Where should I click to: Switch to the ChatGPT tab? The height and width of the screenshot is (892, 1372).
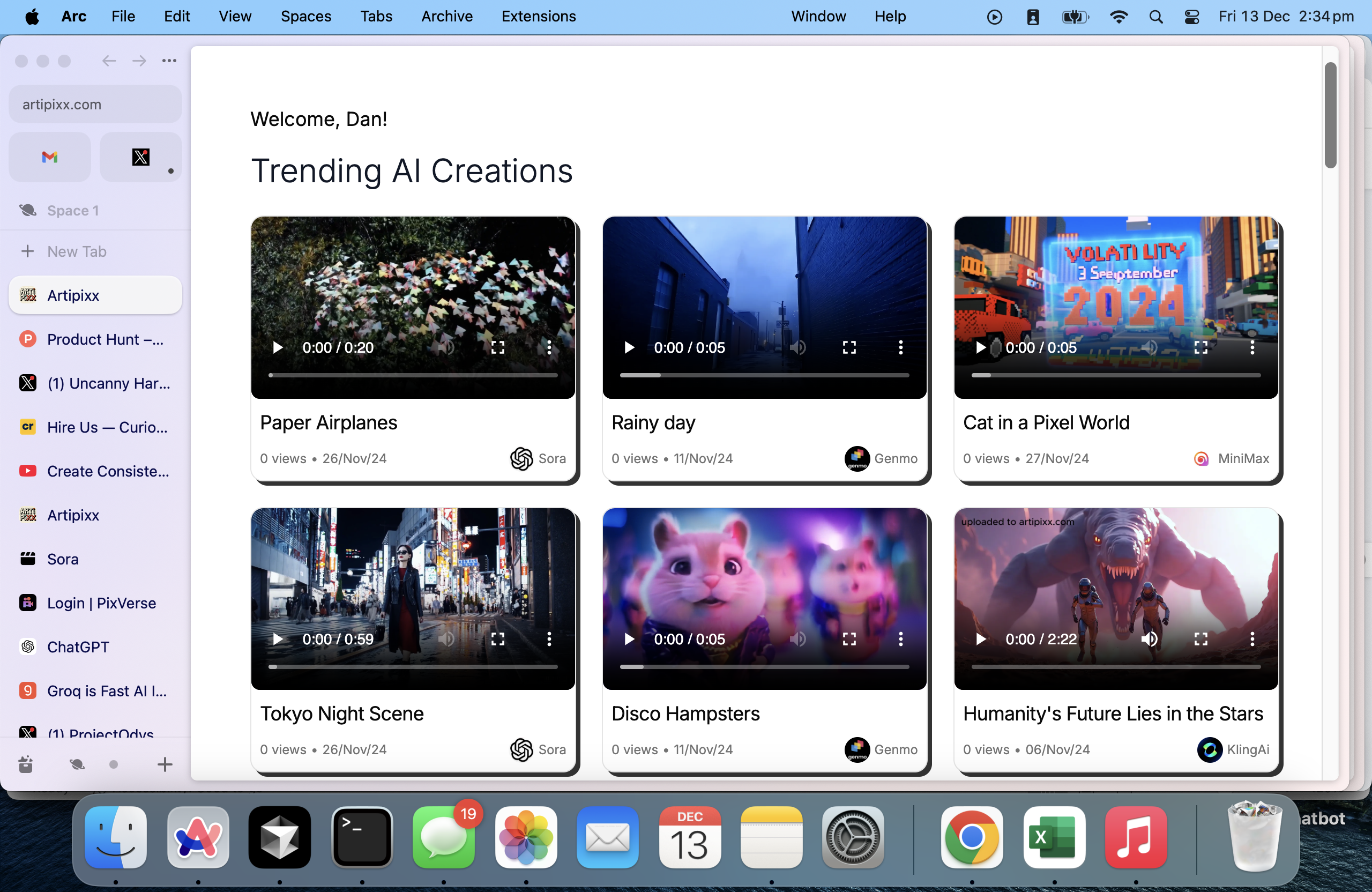pos(78,647)
